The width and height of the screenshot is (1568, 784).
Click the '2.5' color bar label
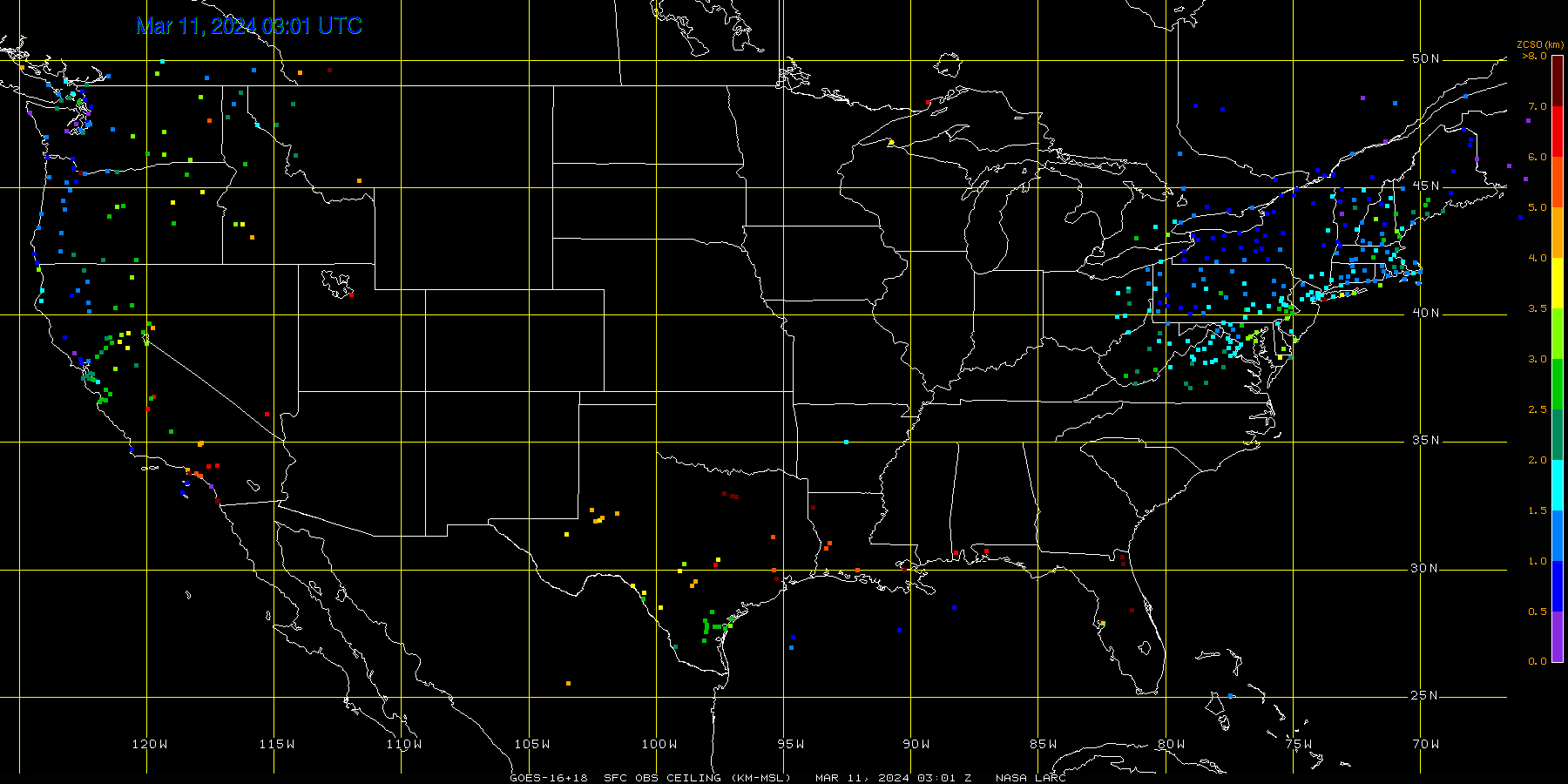point(1538,409)
